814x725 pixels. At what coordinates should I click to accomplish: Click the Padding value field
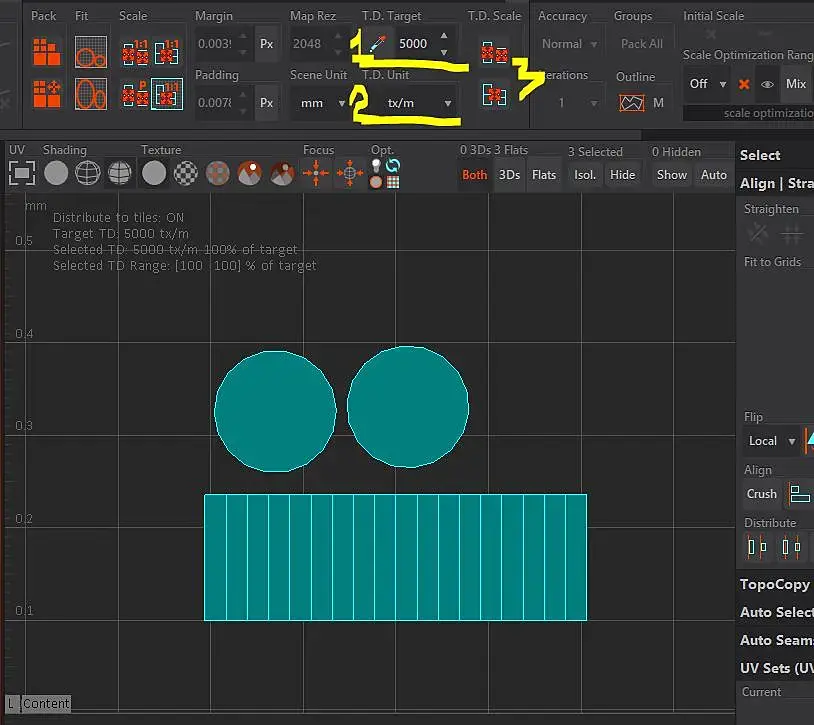[x=216, y=103]
